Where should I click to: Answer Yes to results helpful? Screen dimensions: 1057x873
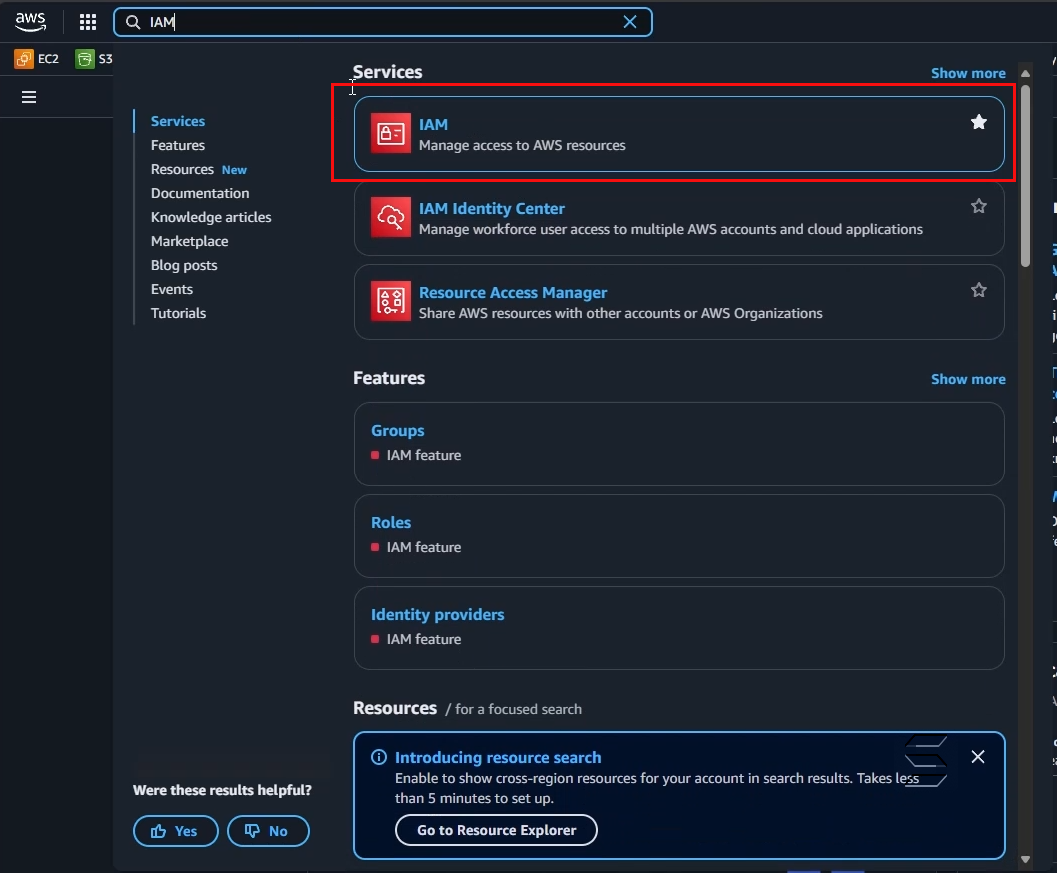tap(175, 831)
